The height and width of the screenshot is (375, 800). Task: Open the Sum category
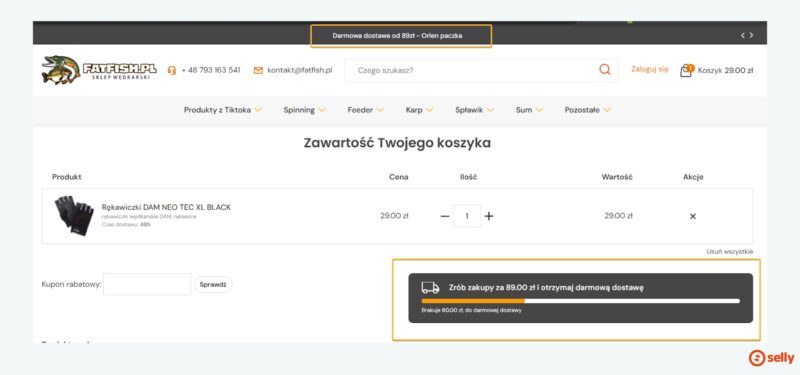pyautogui.click(x=524, y=110)
